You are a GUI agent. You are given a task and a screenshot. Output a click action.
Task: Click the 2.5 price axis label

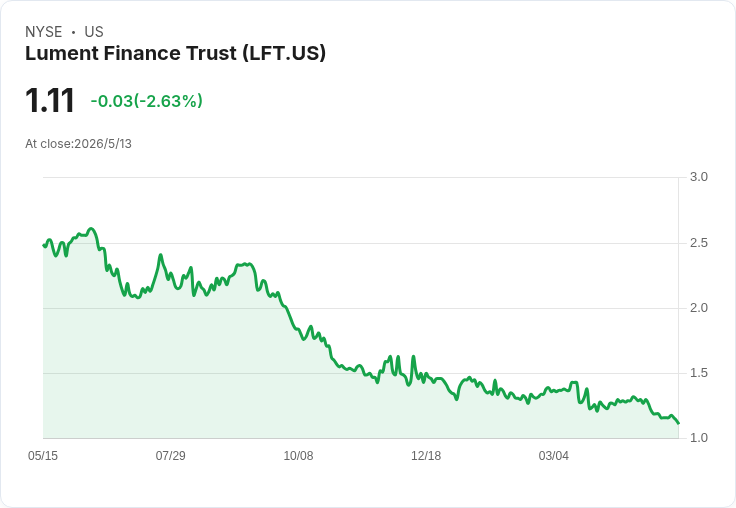point(698,243)
